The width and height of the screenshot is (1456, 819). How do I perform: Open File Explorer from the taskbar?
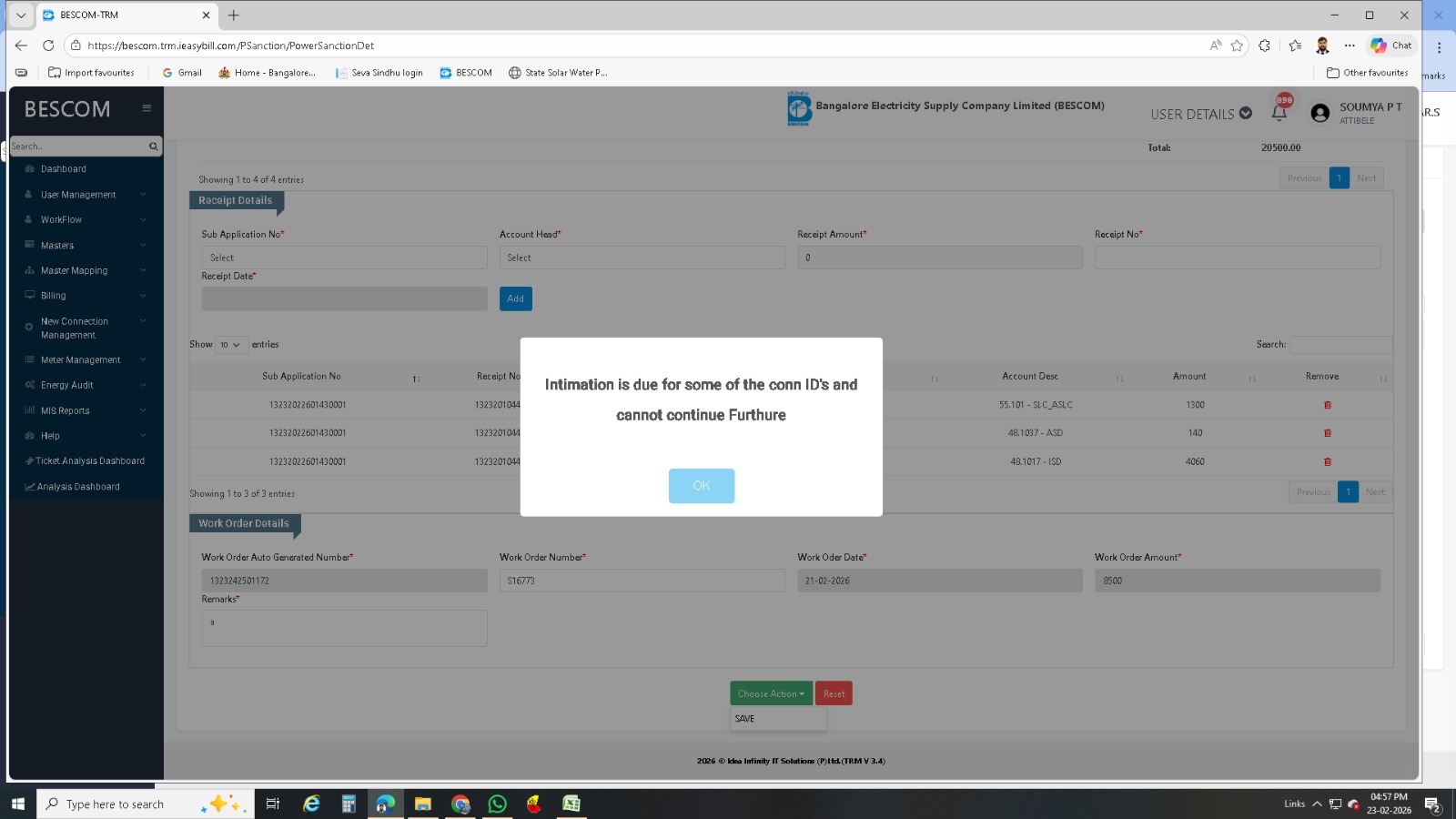422,804
